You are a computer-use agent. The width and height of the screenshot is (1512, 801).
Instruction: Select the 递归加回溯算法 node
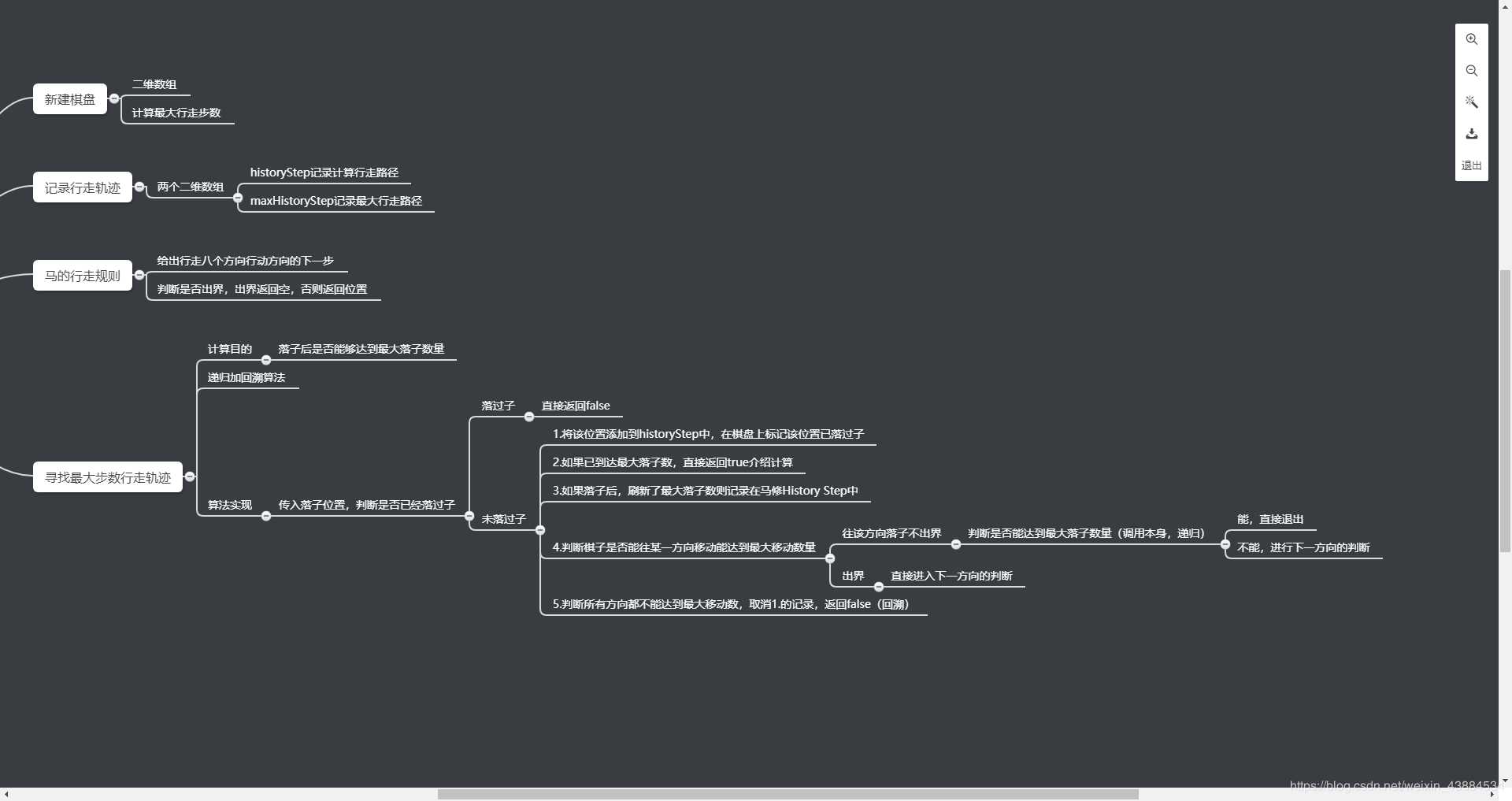point(246,377)
